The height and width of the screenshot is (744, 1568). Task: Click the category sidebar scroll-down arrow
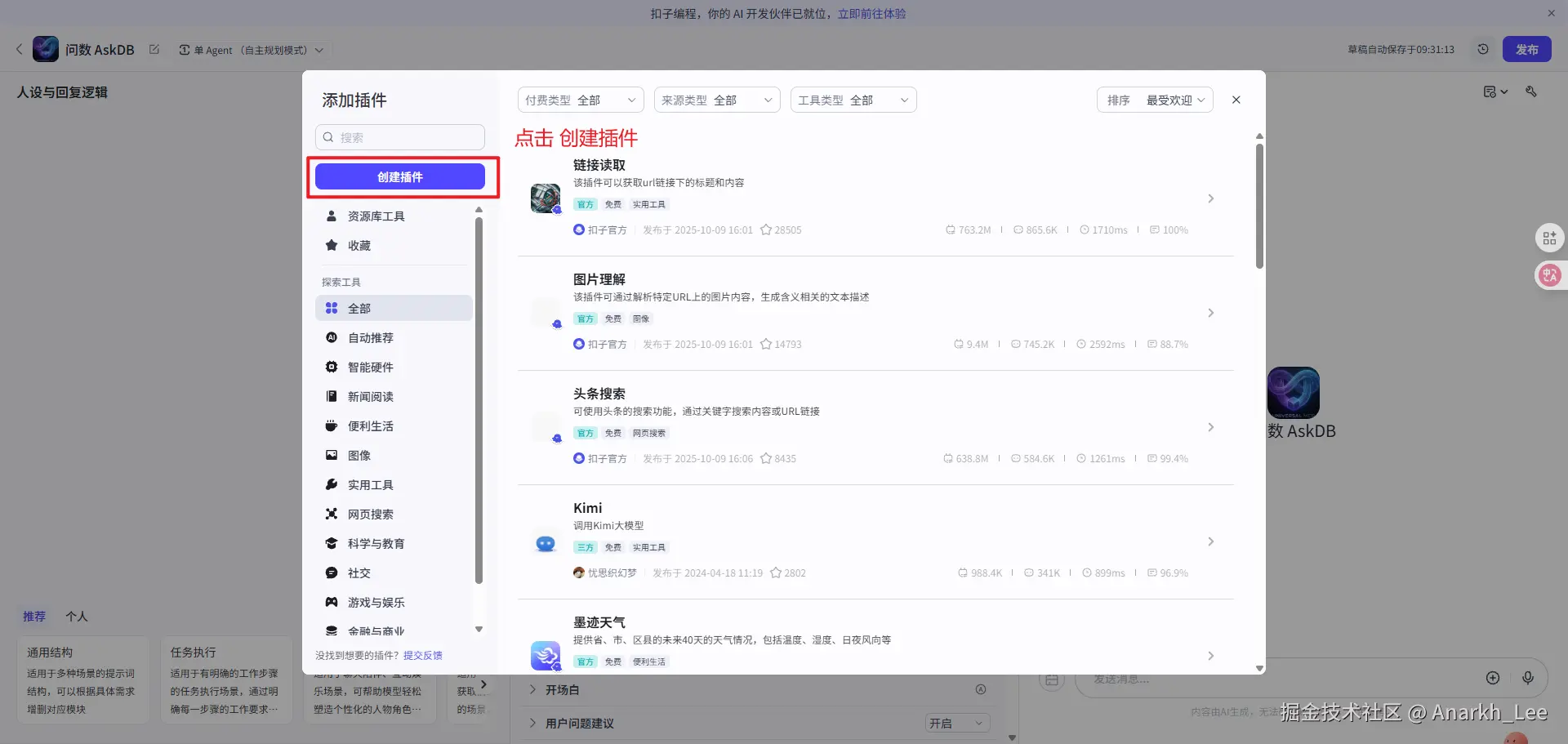479,630
